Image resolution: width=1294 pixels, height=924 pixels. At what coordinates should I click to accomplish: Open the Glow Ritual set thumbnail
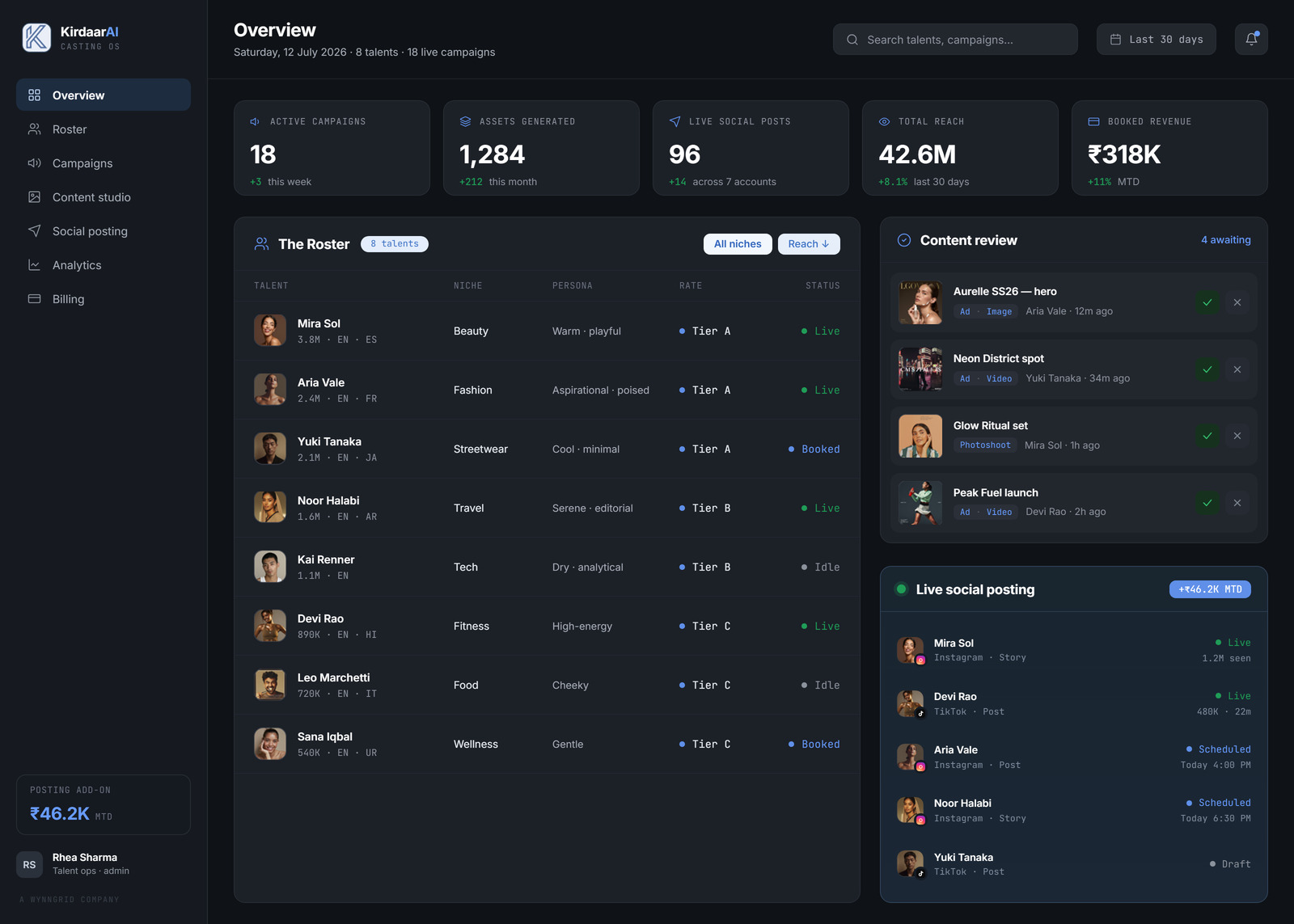coord(920,436)
